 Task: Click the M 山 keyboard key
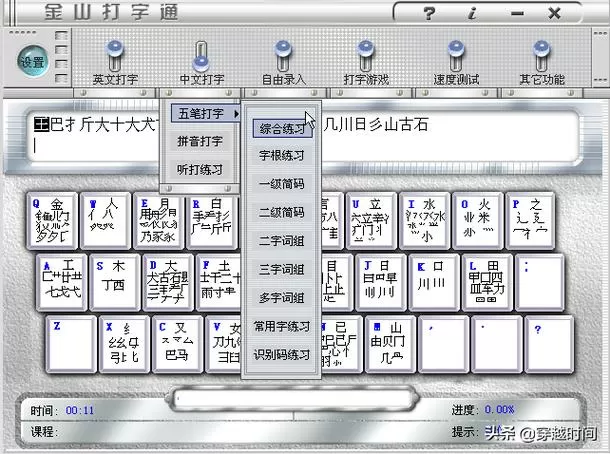390,344
